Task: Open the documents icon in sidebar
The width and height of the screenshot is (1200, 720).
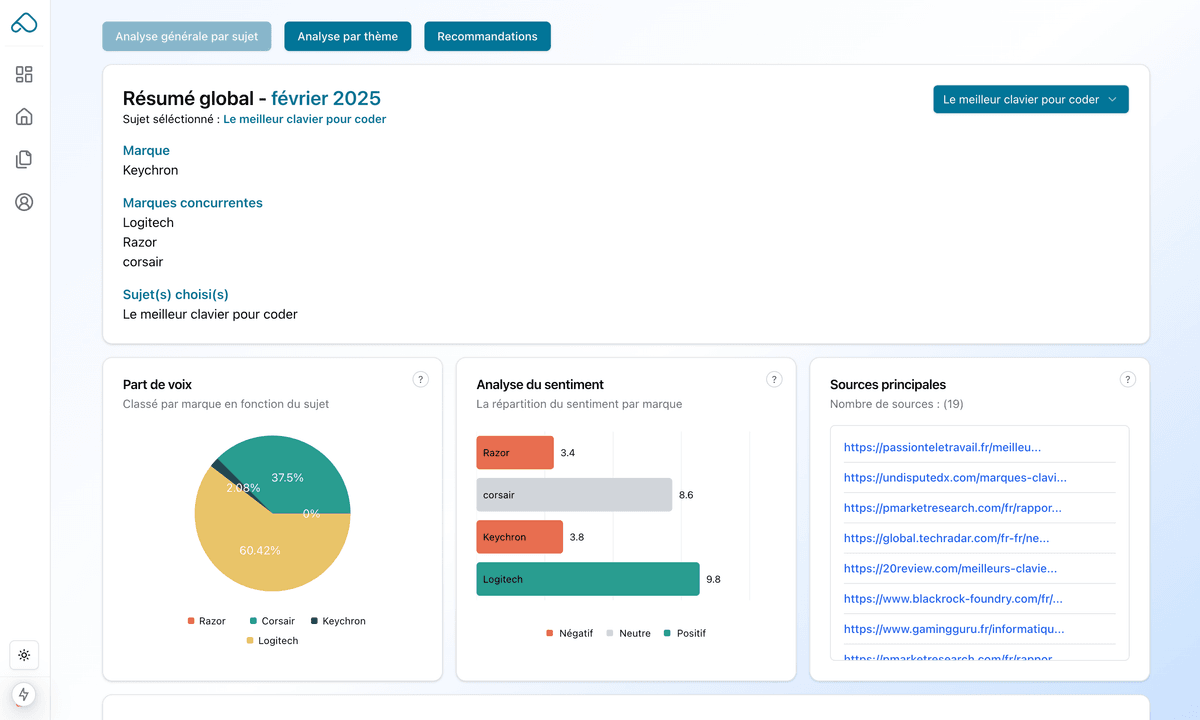Action: 24,159
